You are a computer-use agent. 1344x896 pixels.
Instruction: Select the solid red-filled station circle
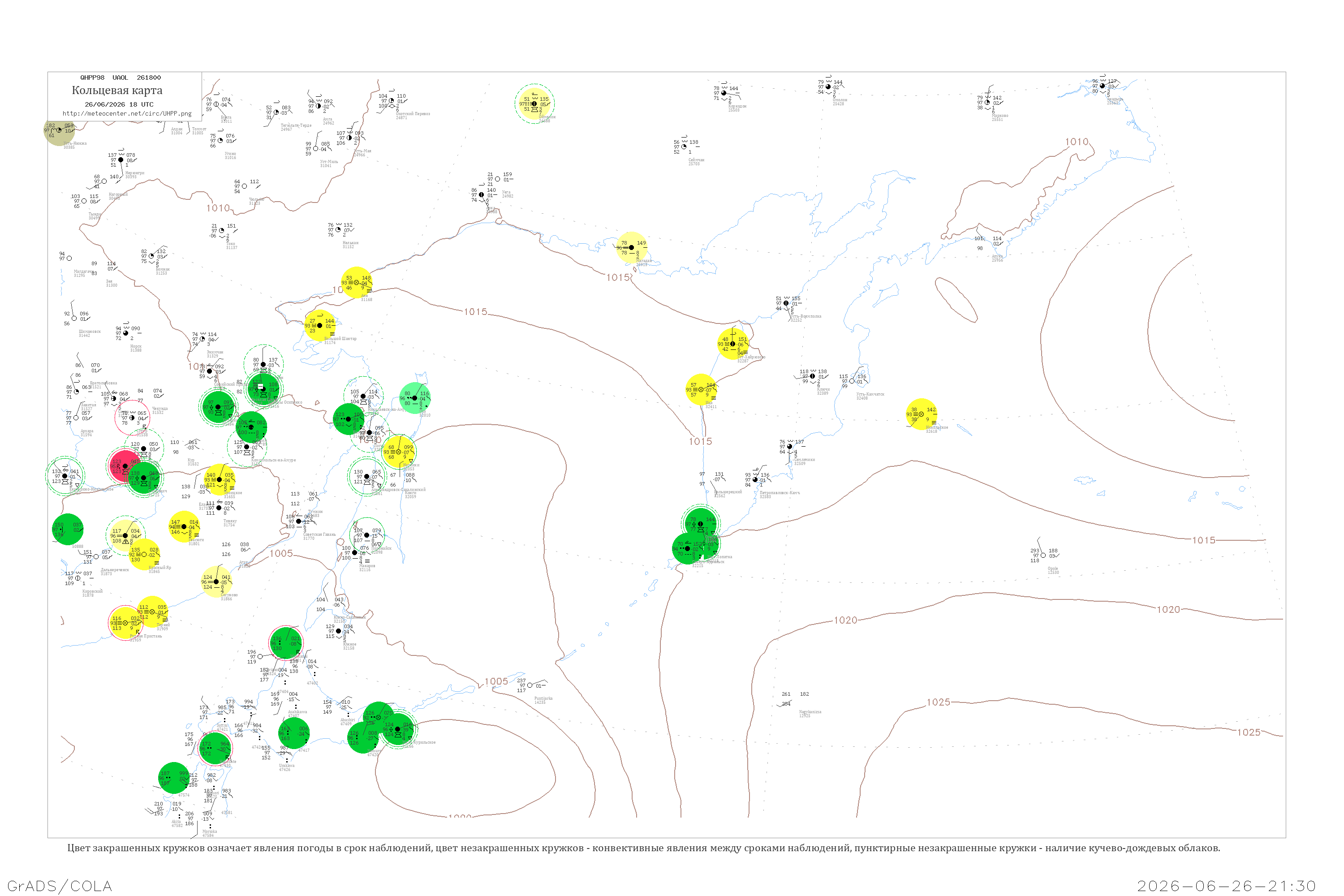point(123,467)
